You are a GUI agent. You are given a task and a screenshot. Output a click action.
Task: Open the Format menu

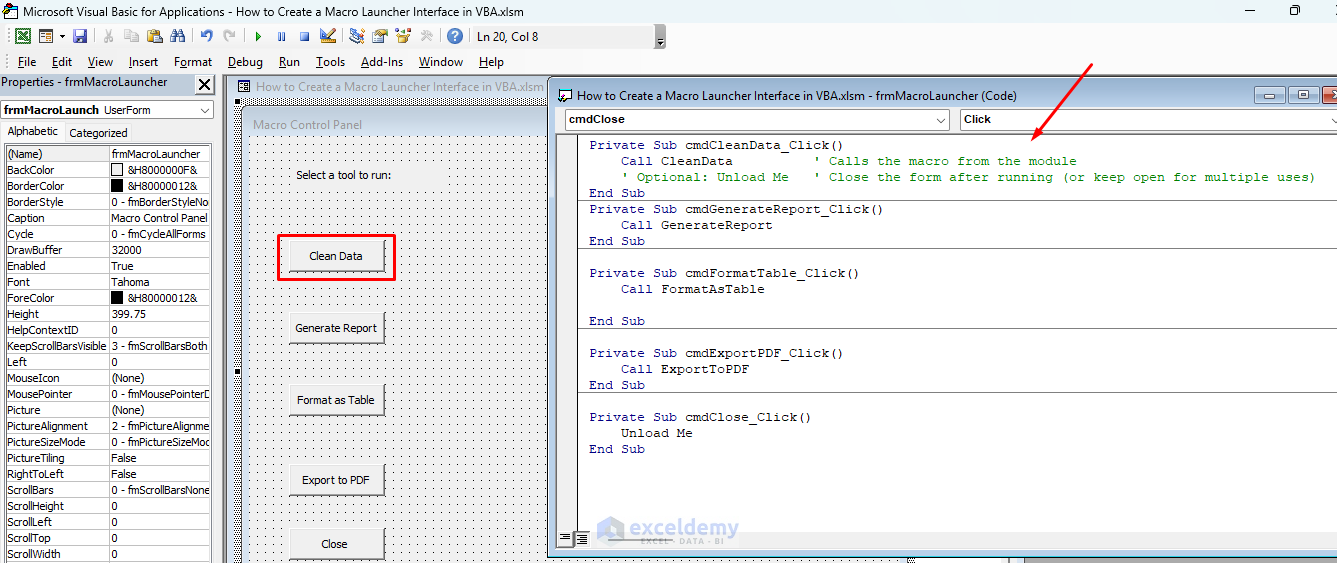tap(193, 62)
